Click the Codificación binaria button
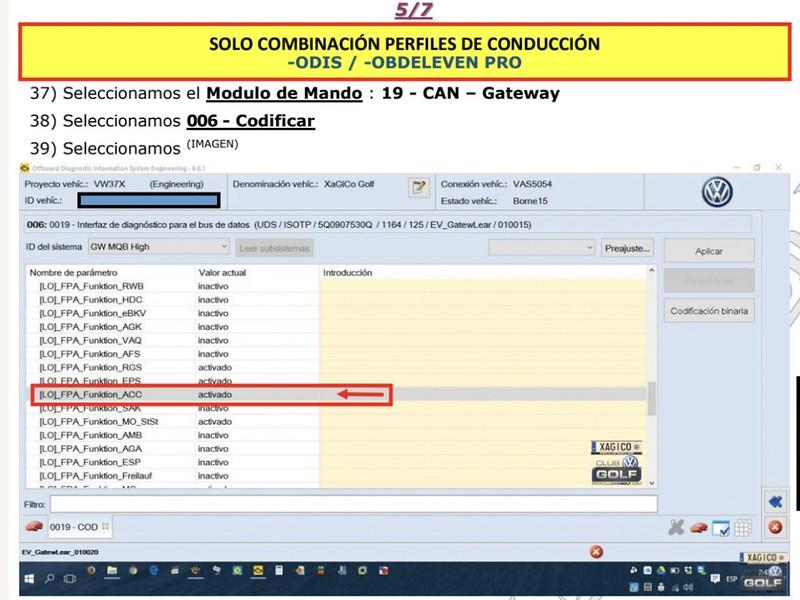 tap(709, 311)
